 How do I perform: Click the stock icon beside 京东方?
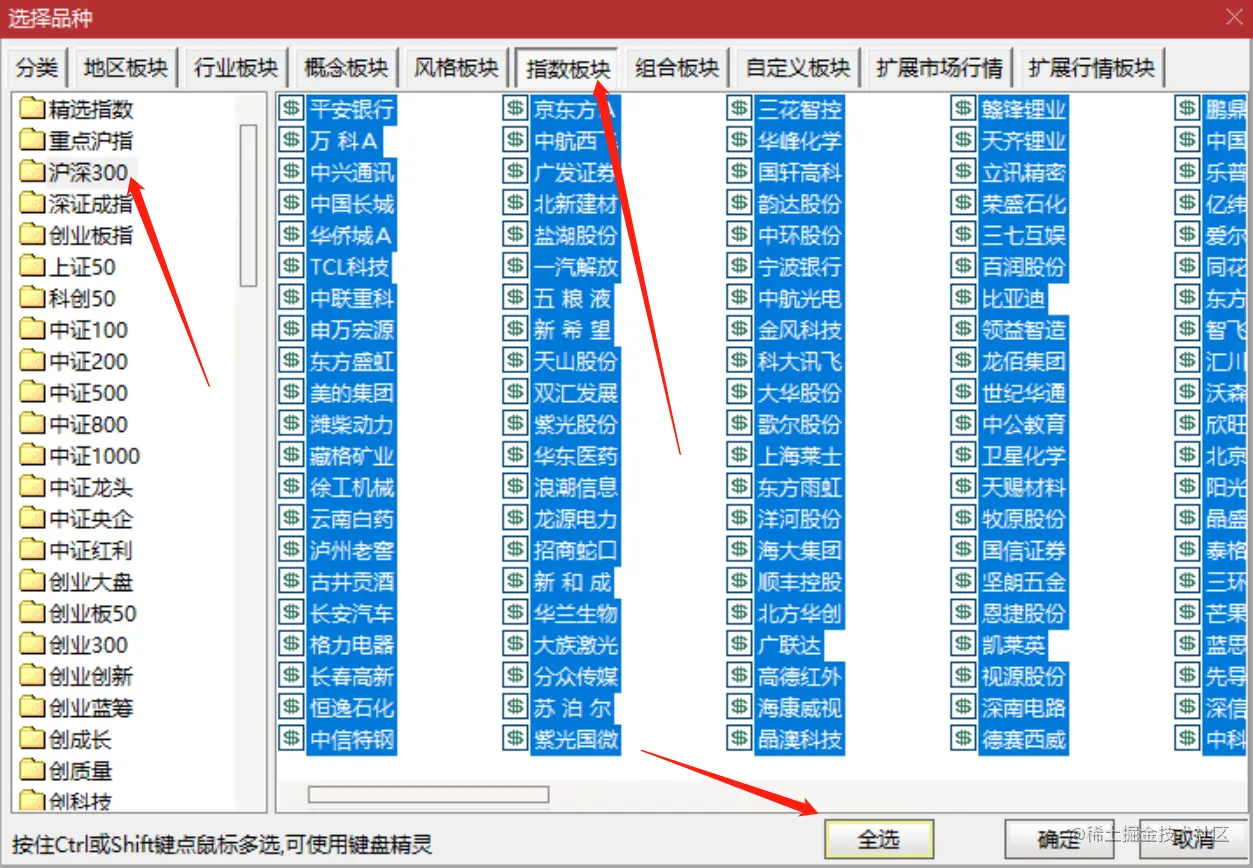(515, 109)
